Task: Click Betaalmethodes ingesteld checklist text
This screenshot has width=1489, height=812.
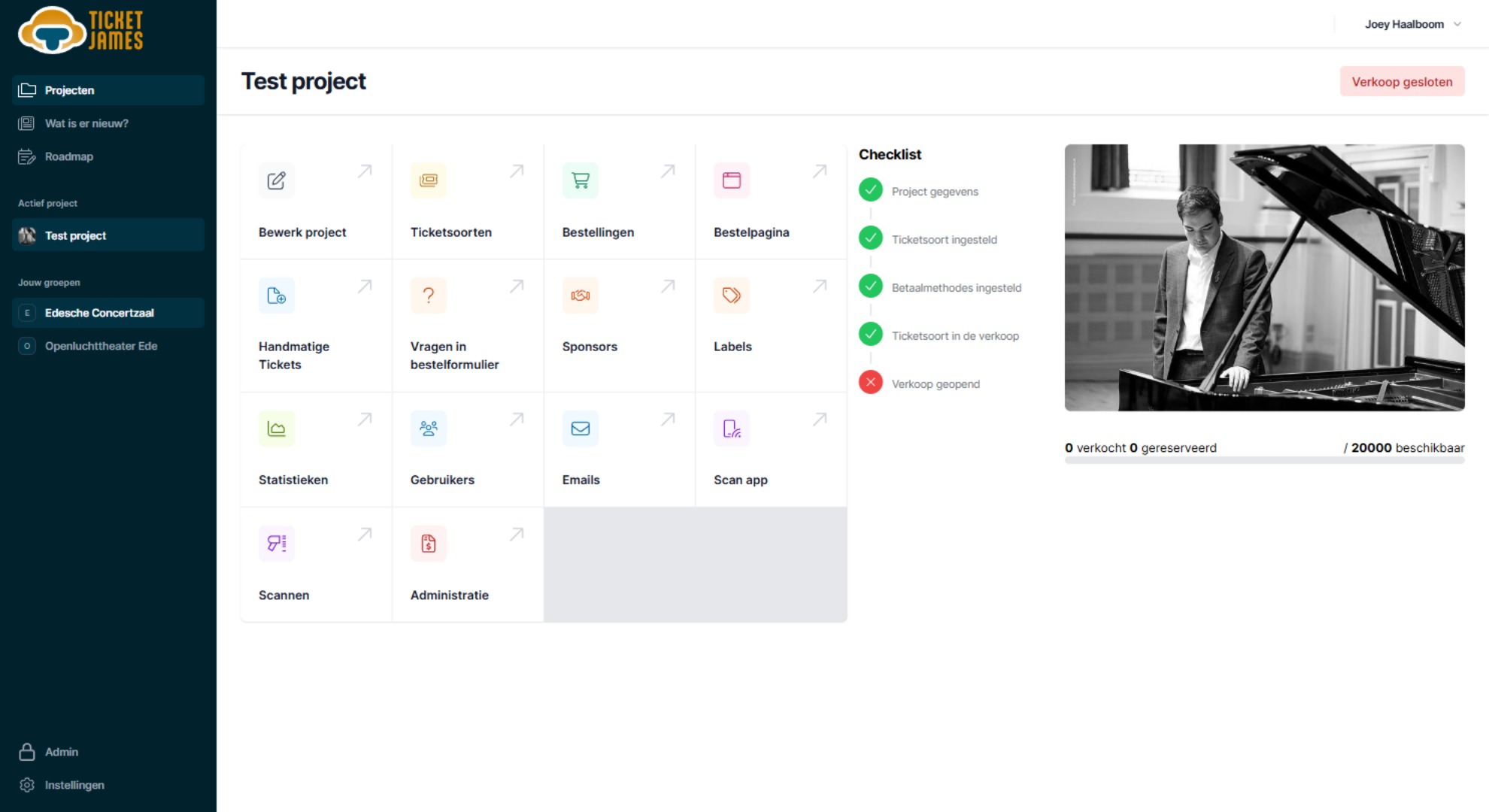Action: (957, 288)
